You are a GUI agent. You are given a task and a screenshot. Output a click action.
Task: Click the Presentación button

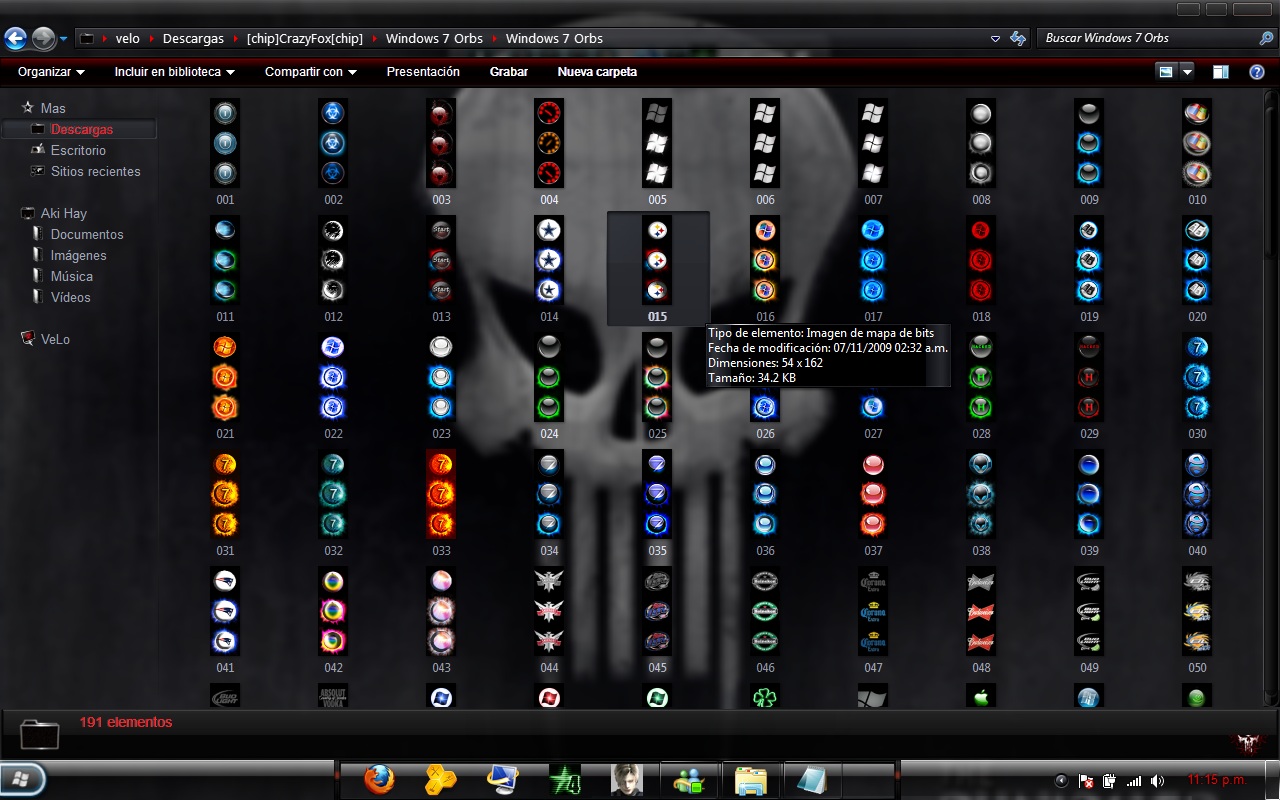click(423, 72)
